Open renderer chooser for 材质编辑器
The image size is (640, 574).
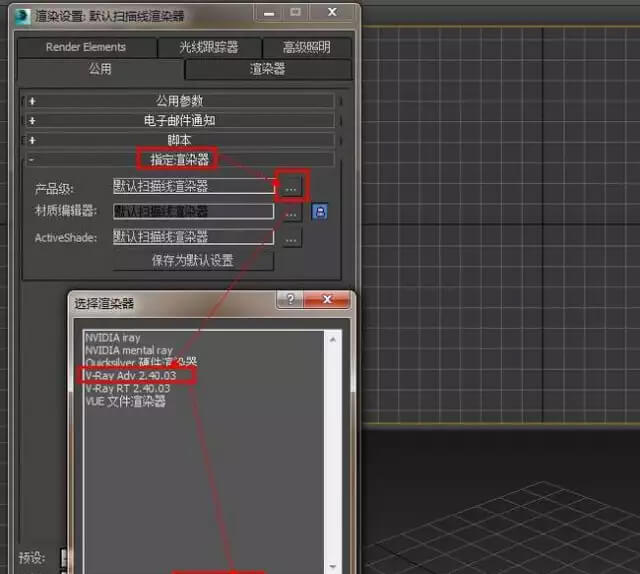291,213
